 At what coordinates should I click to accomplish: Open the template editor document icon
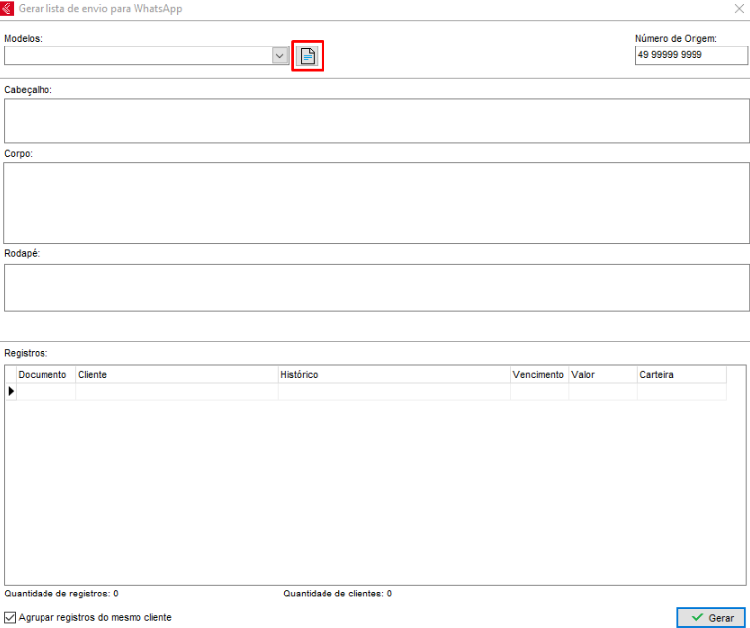tap(308, 56)
